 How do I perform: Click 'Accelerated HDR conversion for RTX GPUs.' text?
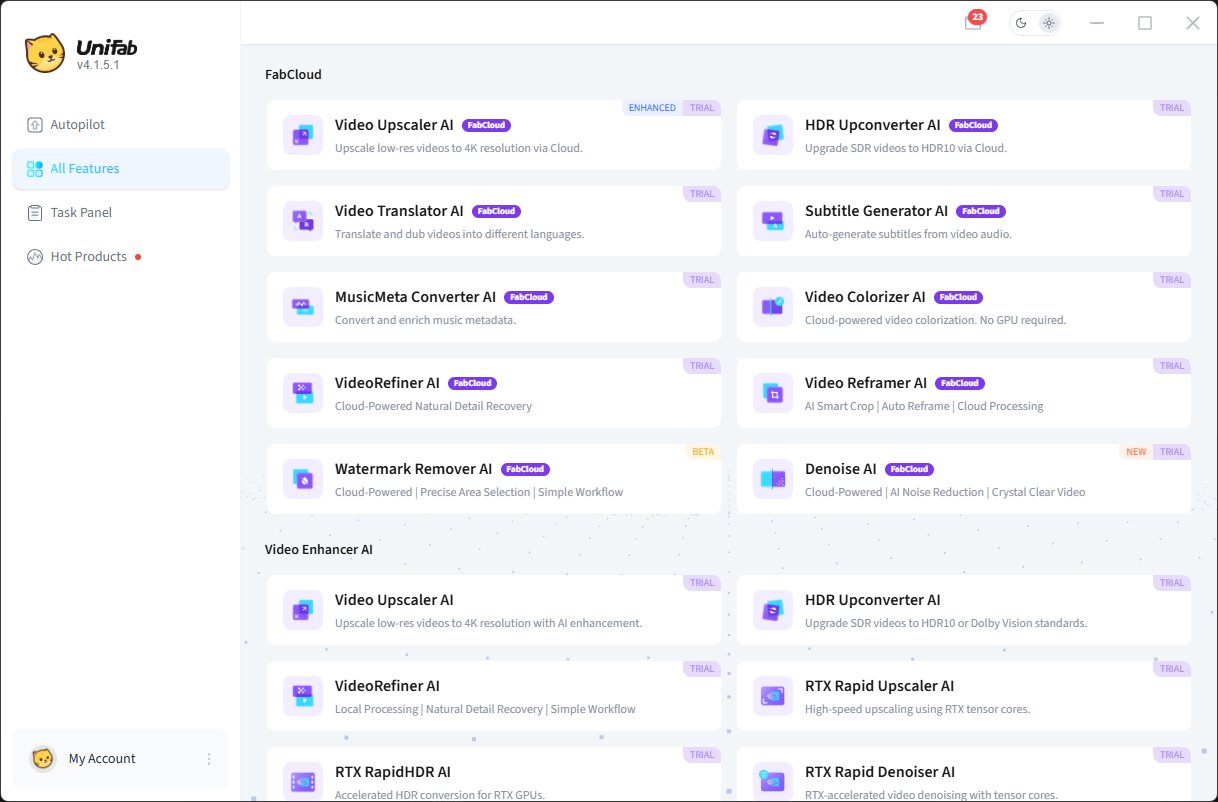pyautogui.click(x=440, y=795)
